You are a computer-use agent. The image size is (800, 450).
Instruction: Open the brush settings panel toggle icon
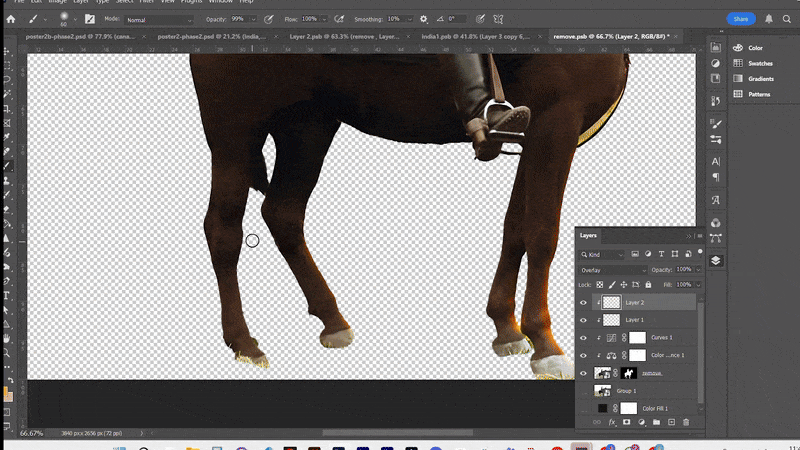pos(90,19)
